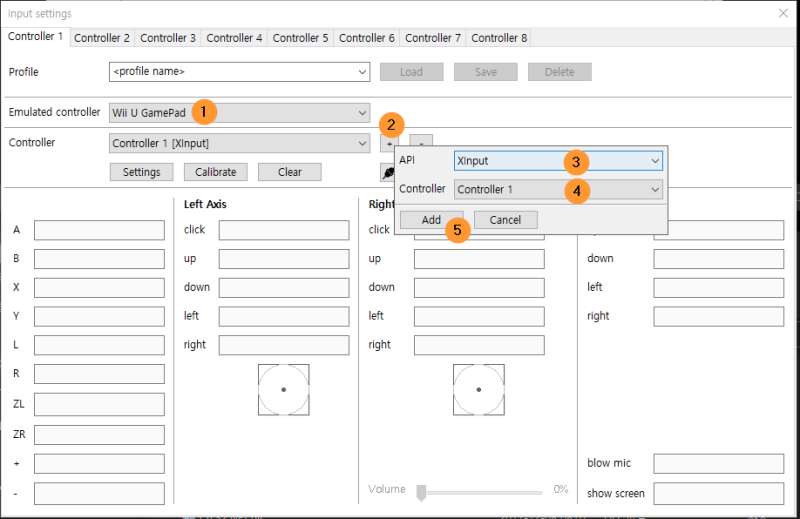Select the D-pad right mapping field
800x519 pixels.
tap(719, 316)
